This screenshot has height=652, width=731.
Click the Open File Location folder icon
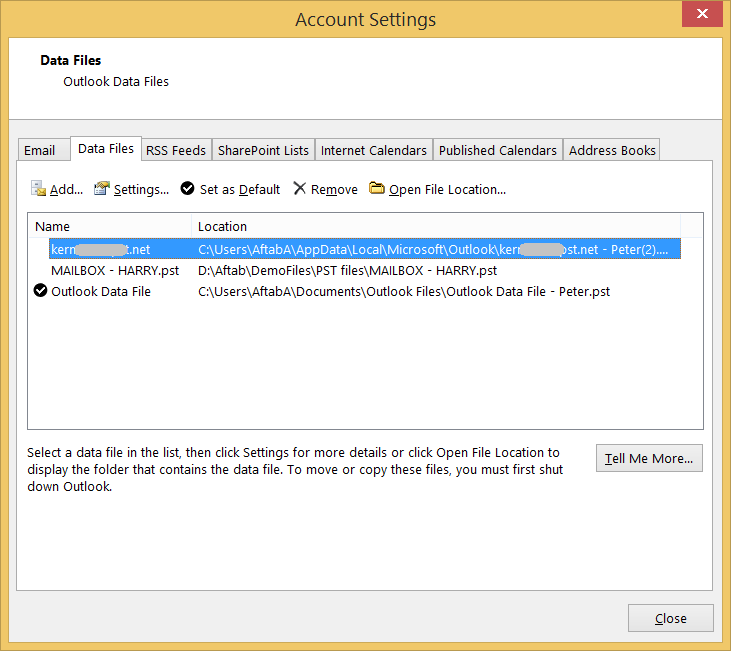click(x=377, y=189)
